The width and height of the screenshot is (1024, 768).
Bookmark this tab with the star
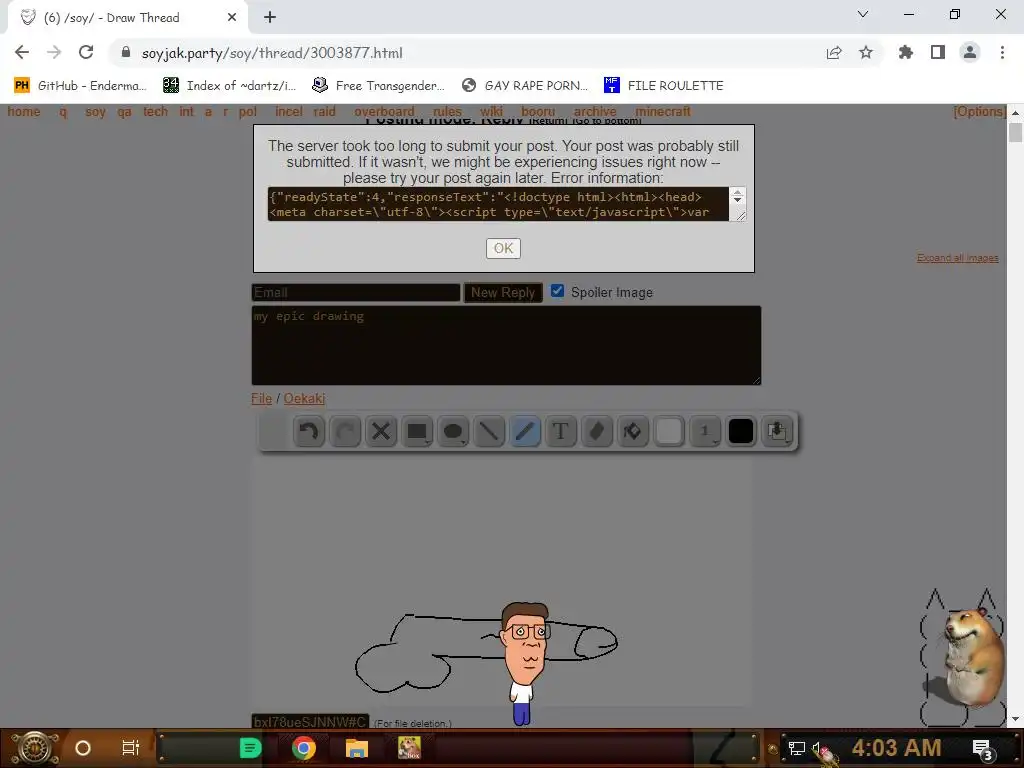tap(866, 52)
